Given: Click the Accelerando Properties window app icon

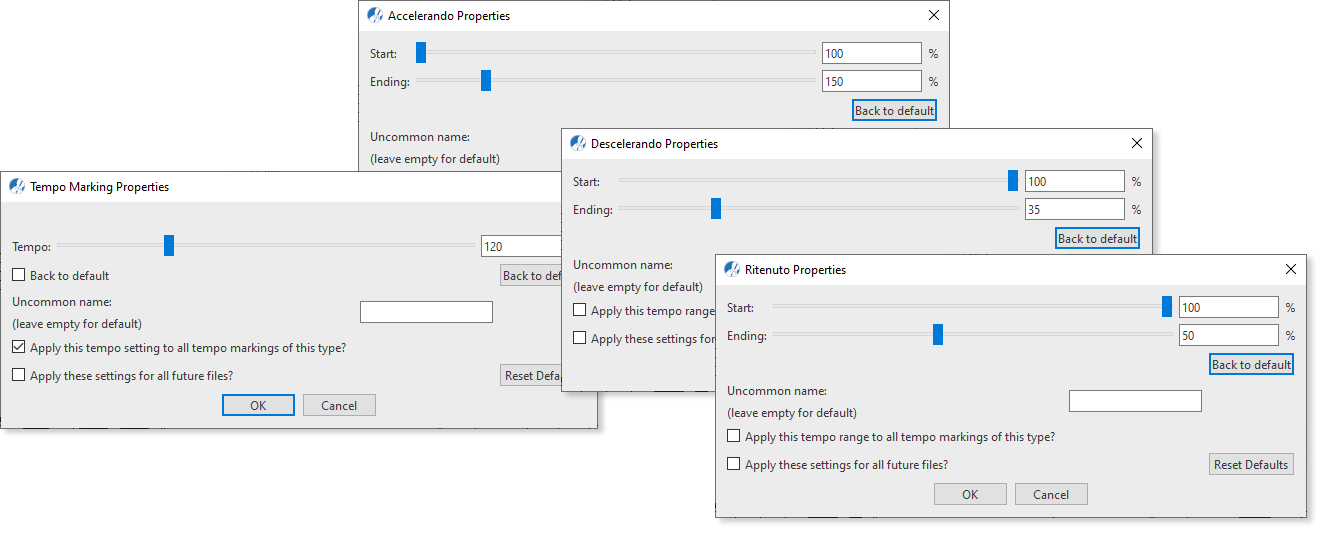Looking at the screenshot, I should click(375, 15).
